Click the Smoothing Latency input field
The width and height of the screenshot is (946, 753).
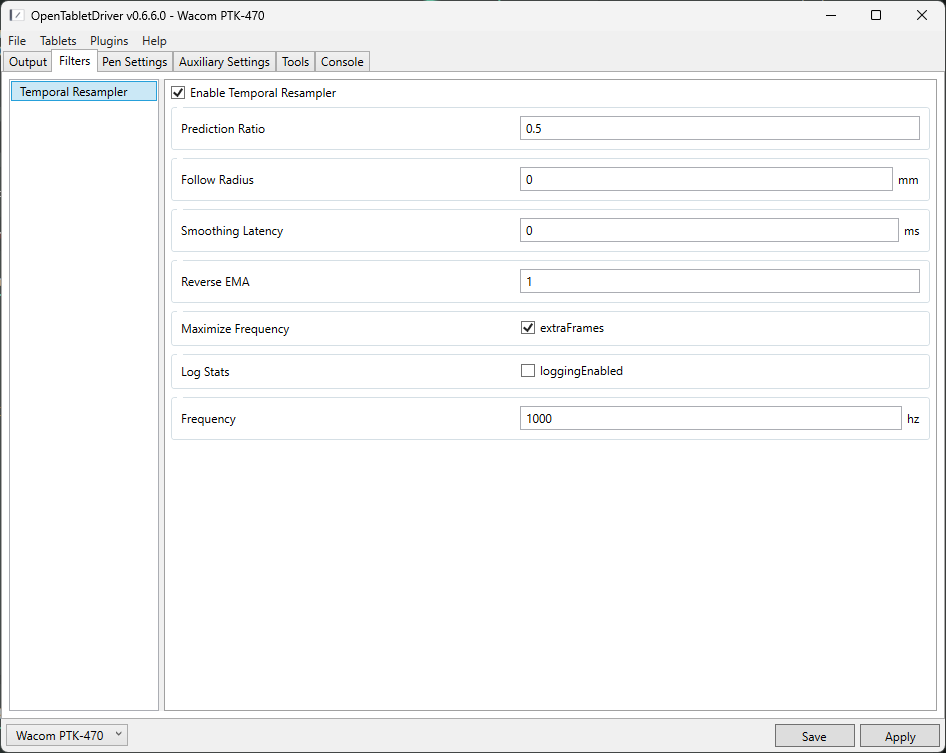point(710,231)
